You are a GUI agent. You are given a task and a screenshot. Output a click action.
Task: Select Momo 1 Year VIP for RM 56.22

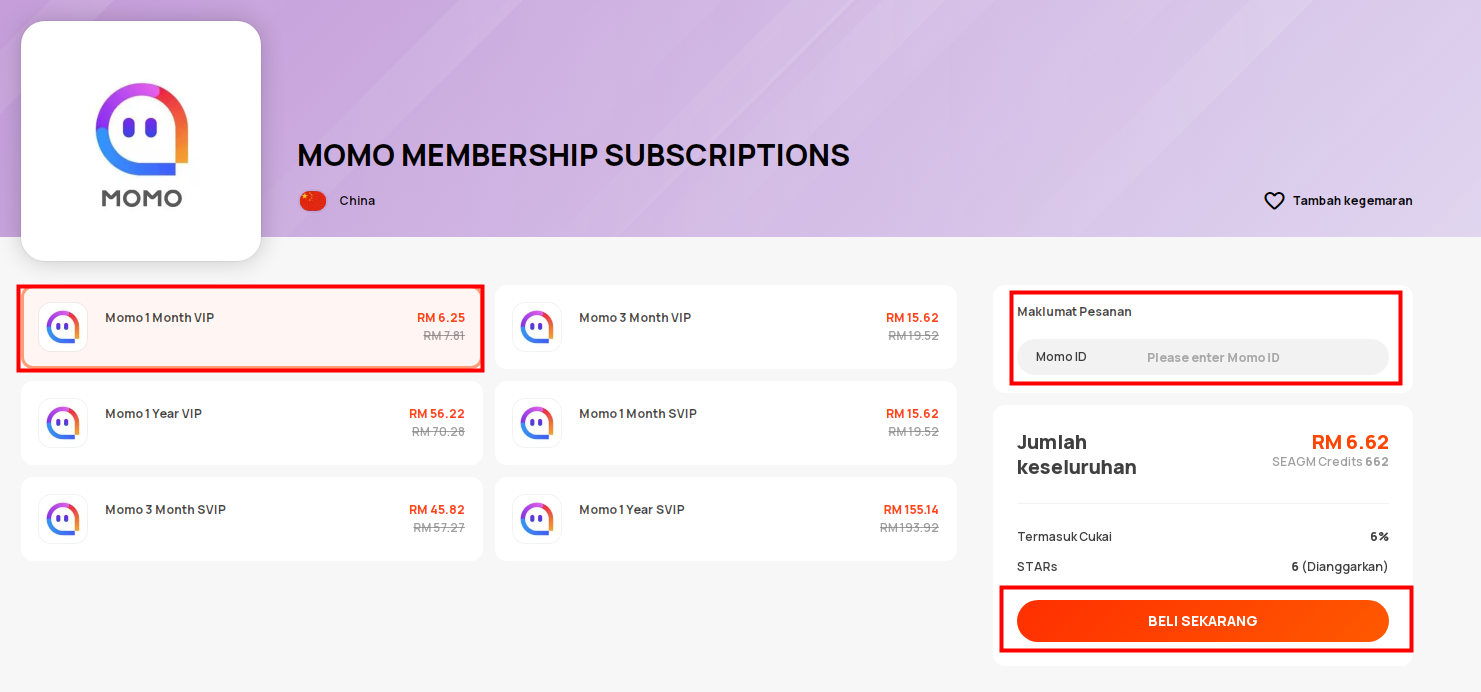(252, 423)
